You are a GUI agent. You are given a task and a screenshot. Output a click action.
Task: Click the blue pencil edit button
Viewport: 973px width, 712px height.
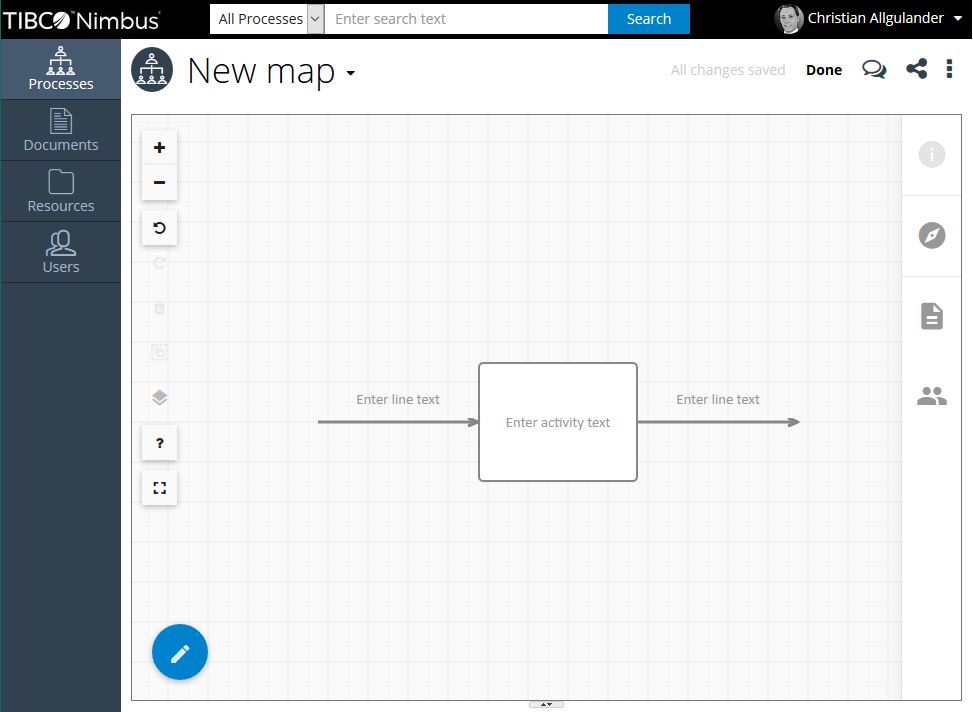[180, 652]
